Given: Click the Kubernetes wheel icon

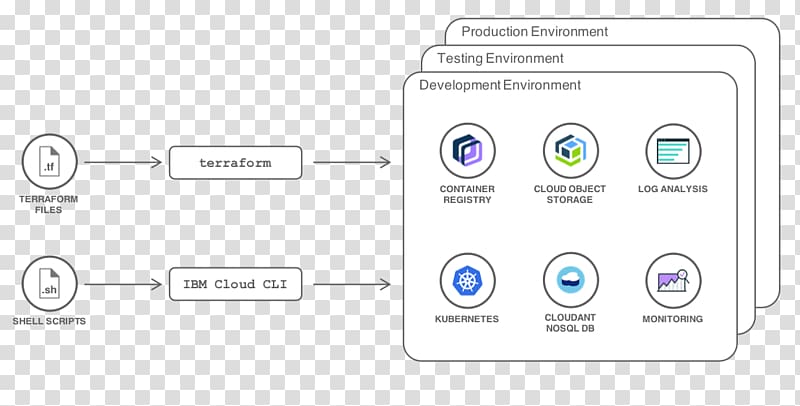Looking at the screenshot, I should (467, 281).
